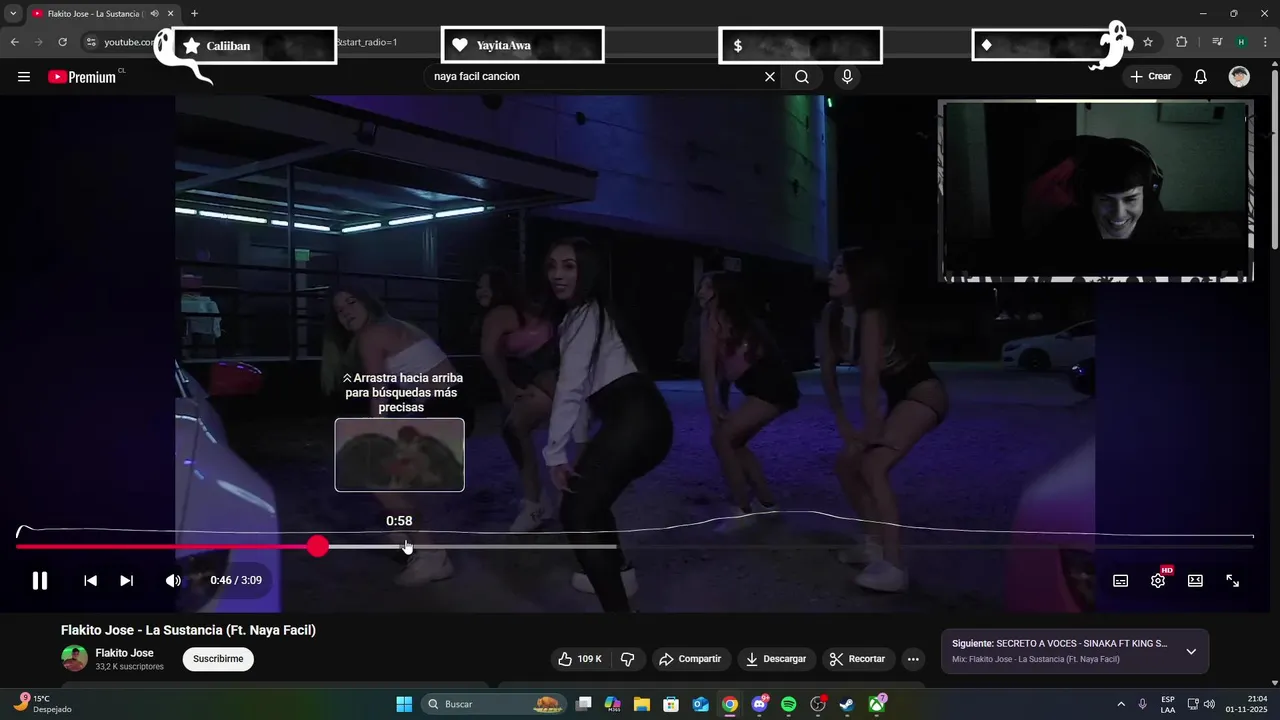Click the seek preview thumbnail

[x=399, y=455]
